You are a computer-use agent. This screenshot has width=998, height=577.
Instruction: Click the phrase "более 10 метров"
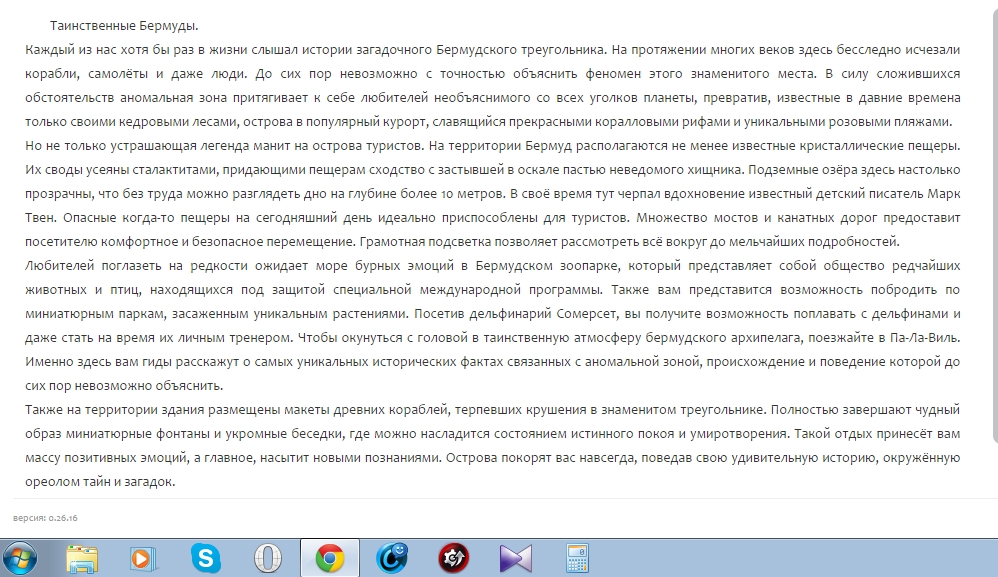[x=451, y=193]
